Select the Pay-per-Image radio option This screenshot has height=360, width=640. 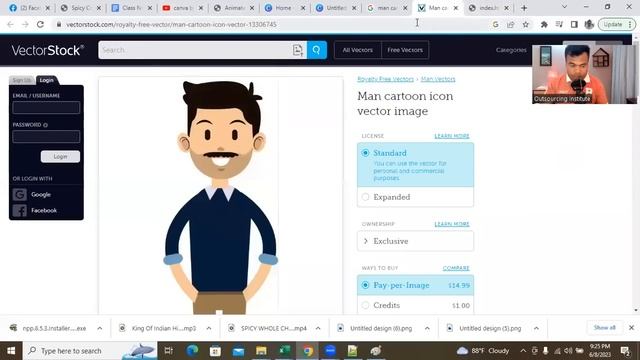(365, 285)
